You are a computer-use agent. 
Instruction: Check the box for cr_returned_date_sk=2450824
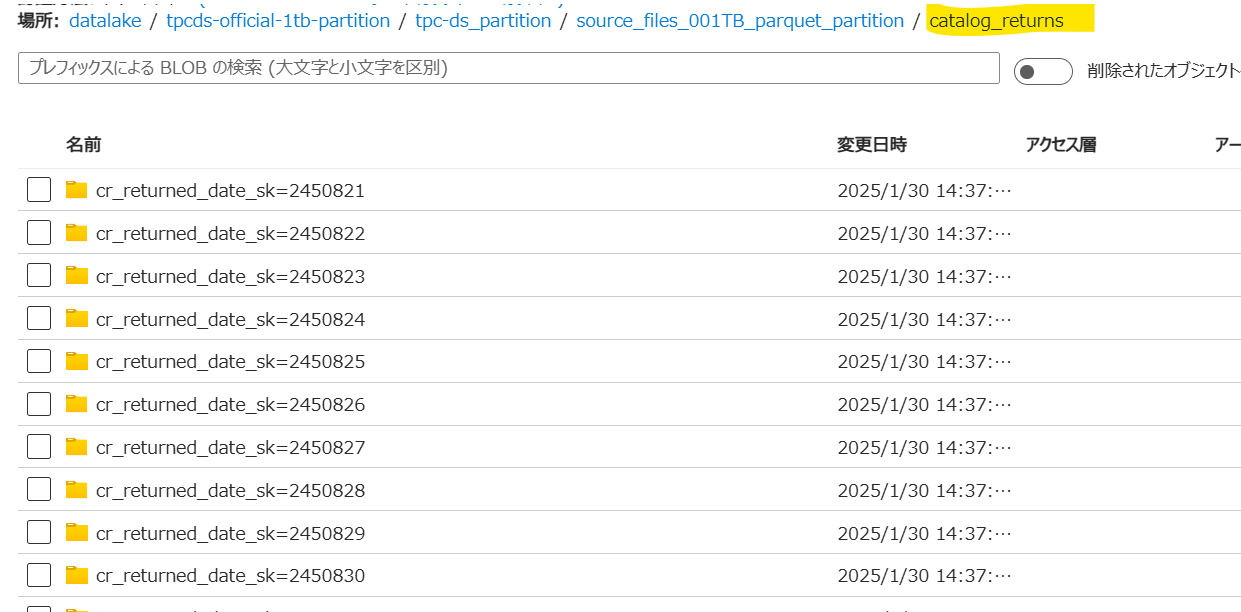(x=39, y=319)
